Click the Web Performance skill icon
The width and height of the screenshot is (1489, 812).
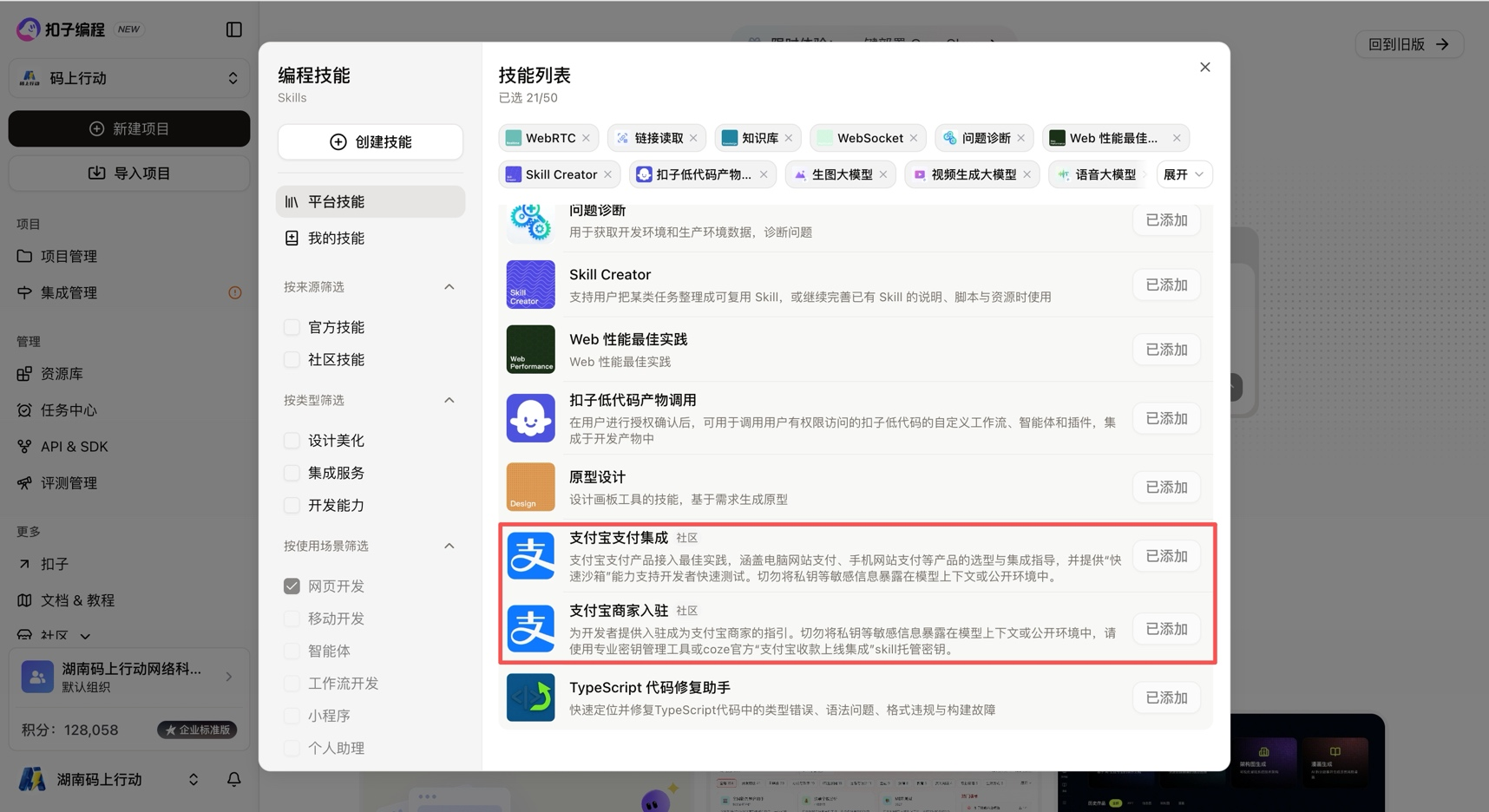point(530,350)
